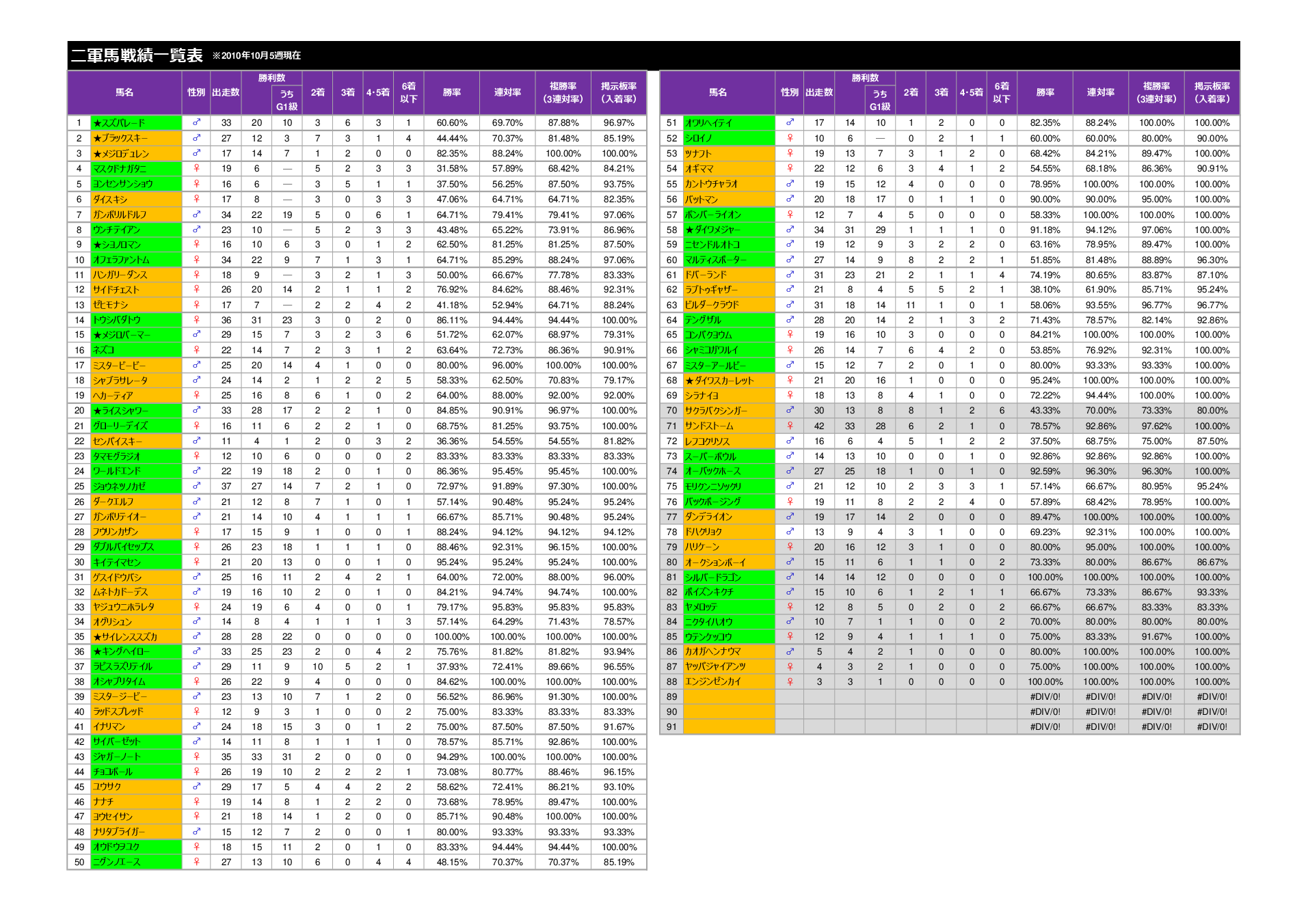Click the male symbol in row 50's neighbor row 48
The image size is (1308, 924).
pyautogui.click(x=196, y=832)
